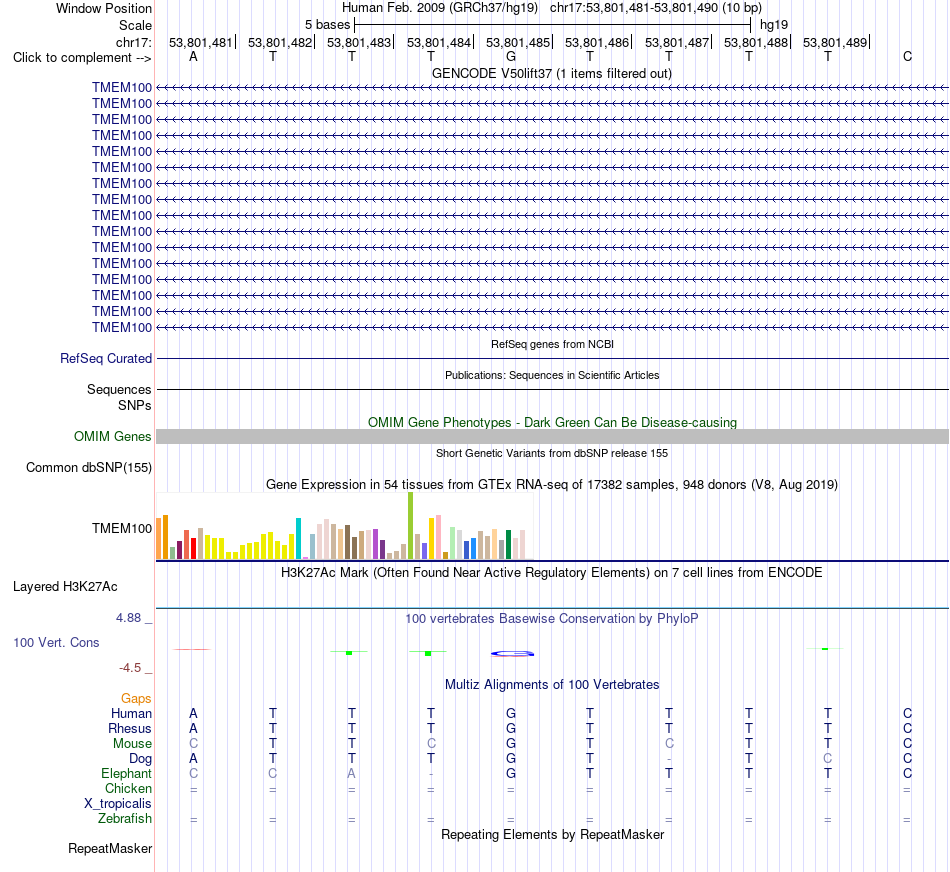This screenshot has width=950, height=872.
Task: Click the tallest green bar in GTEx chart
Action: [x=411, y=525]
